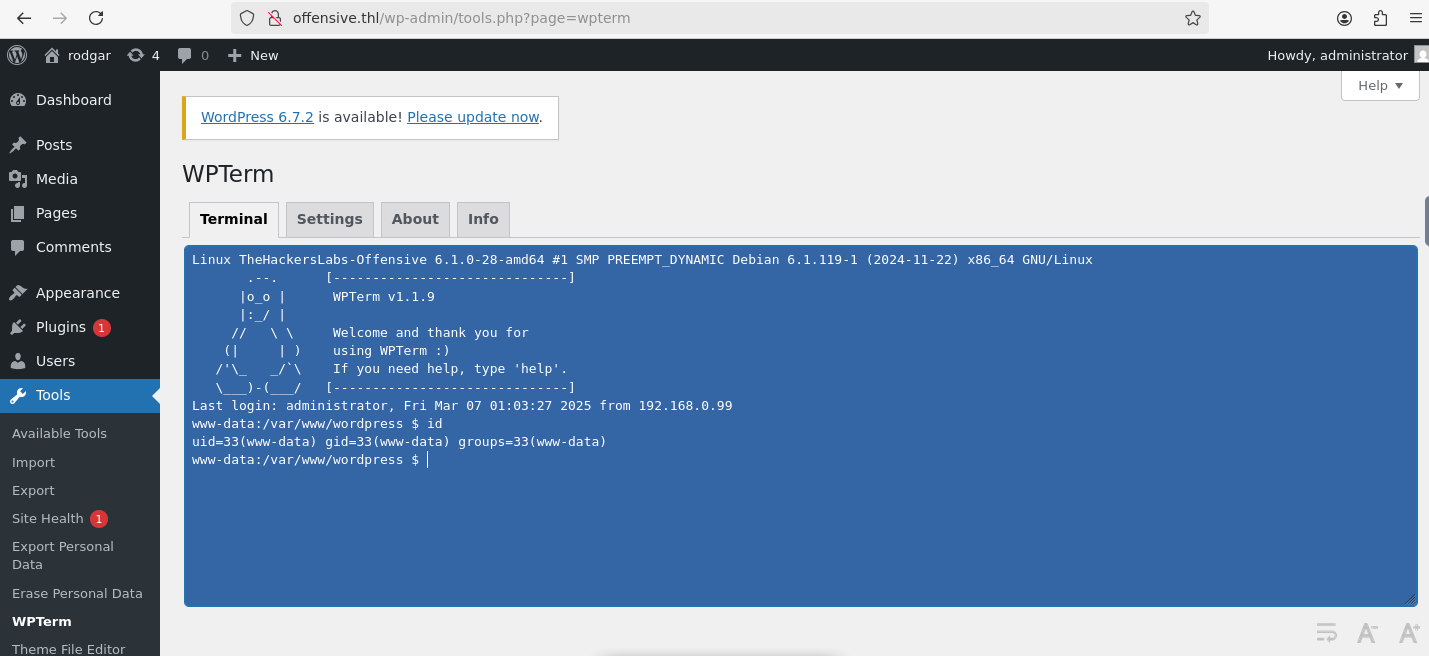This screenshot has width=1429, height=656.
Task: Click Media icon in sidebar
Action: (x=18, y=179)
